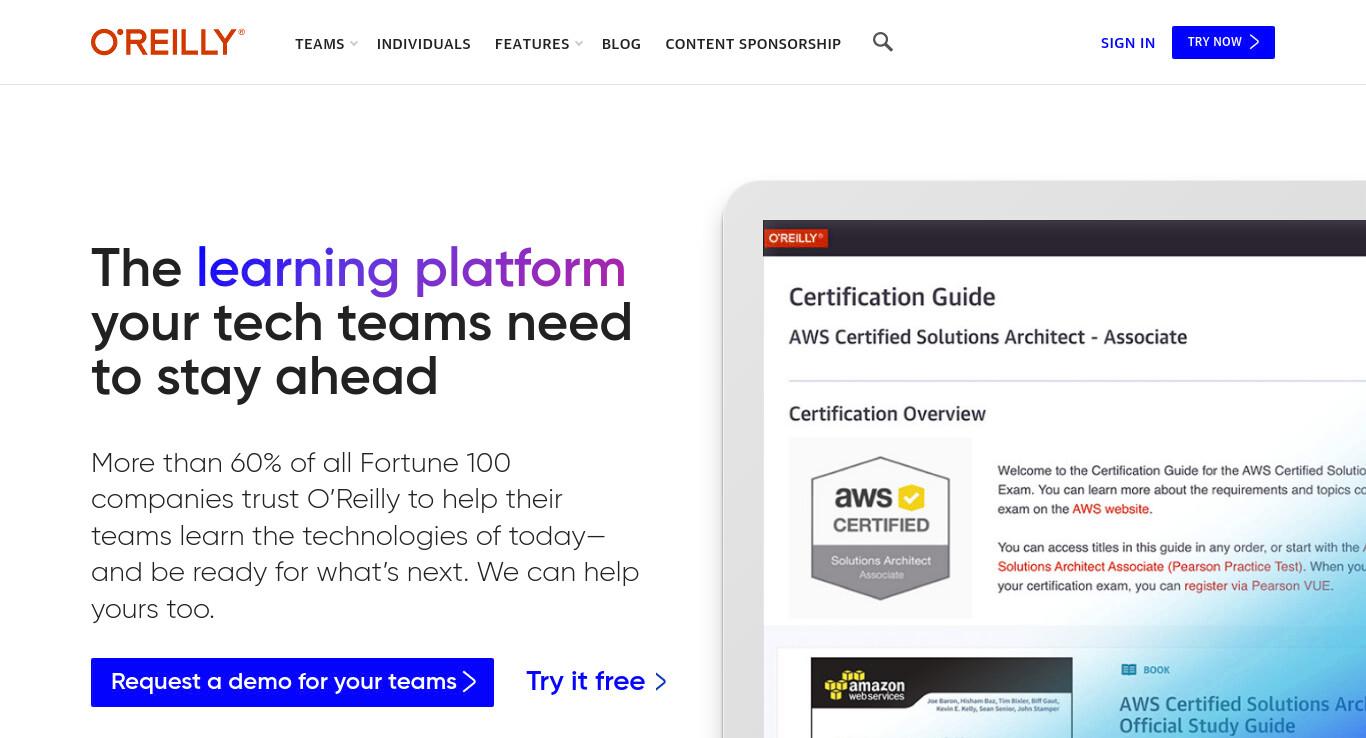This screenshot has height=738, width=1366.
Task: Click the O'Reilly logo in the header
Action: tap(168, 42)
